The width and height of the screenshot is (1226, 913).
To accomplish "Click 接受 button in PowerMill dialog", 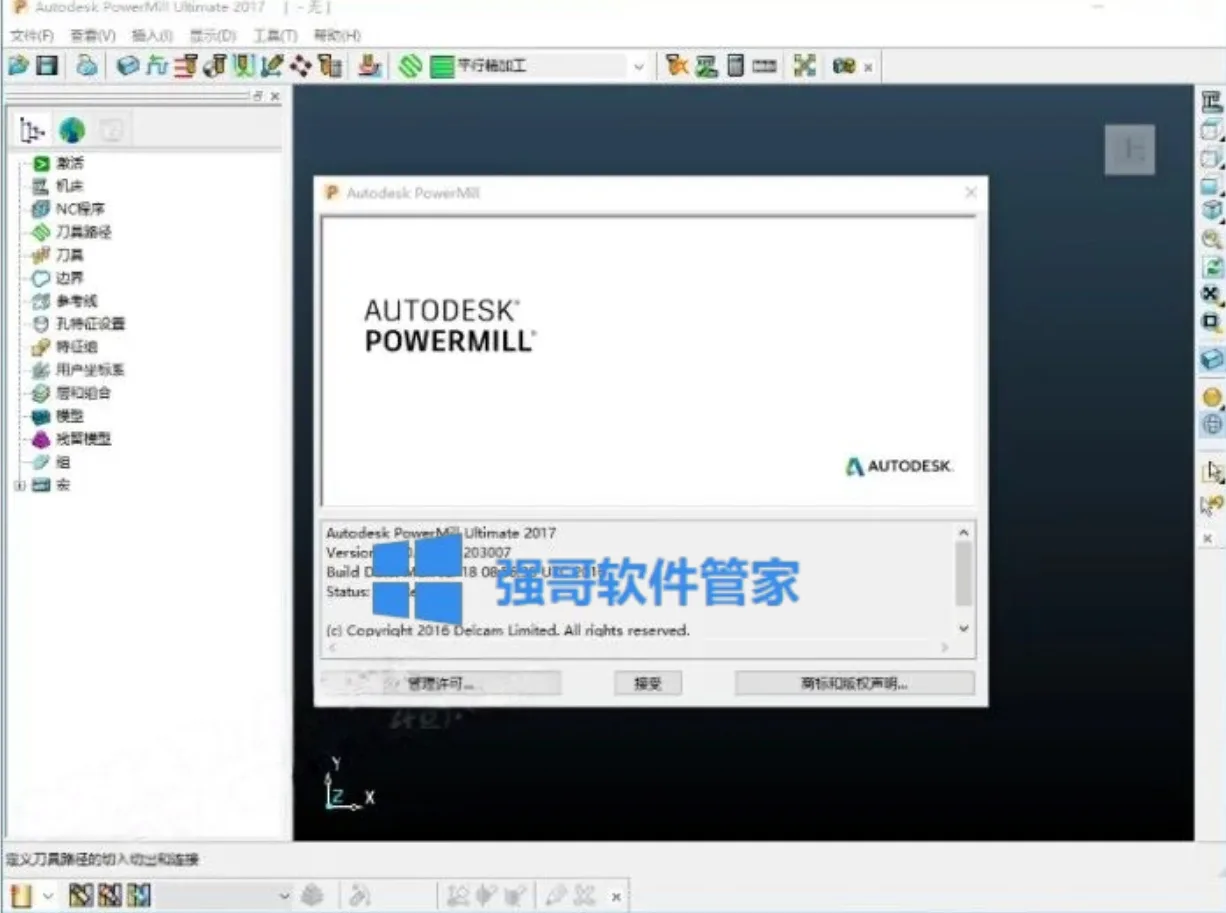I will tap(648, 684).
